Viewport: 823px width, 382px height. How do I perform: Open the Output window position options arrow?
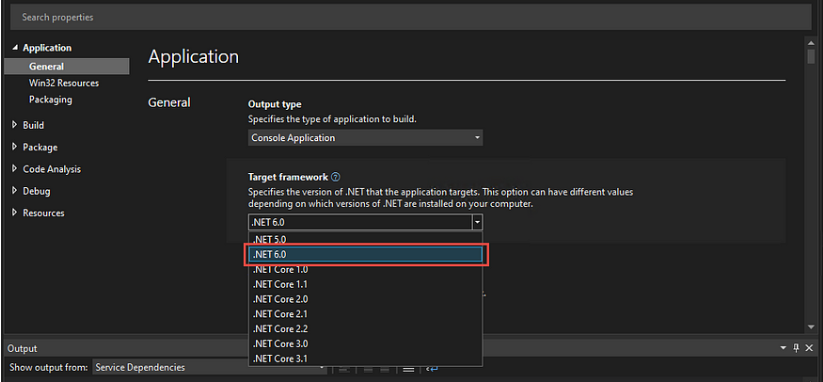click(783, 348)
